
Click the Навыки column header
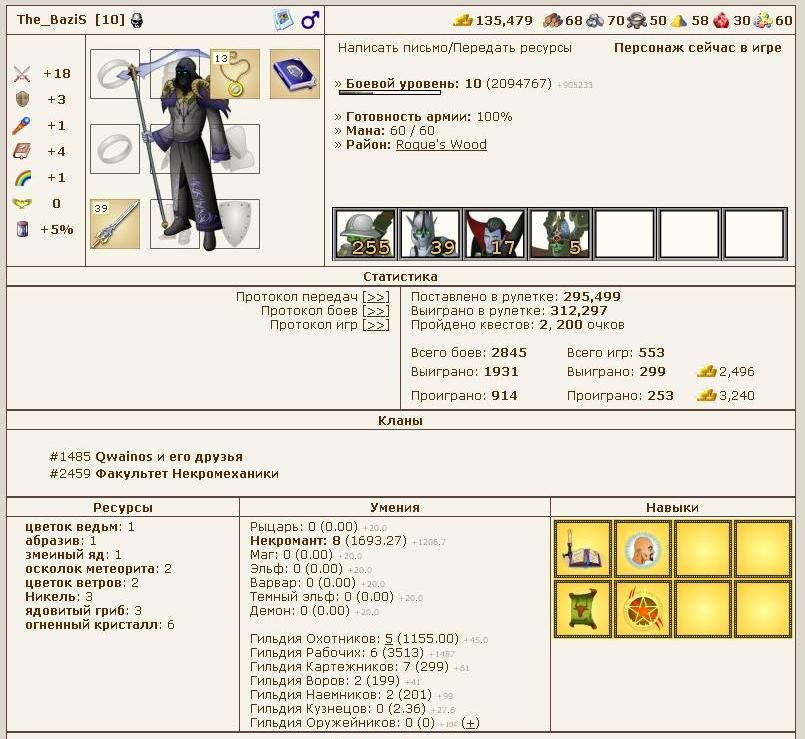673,507
